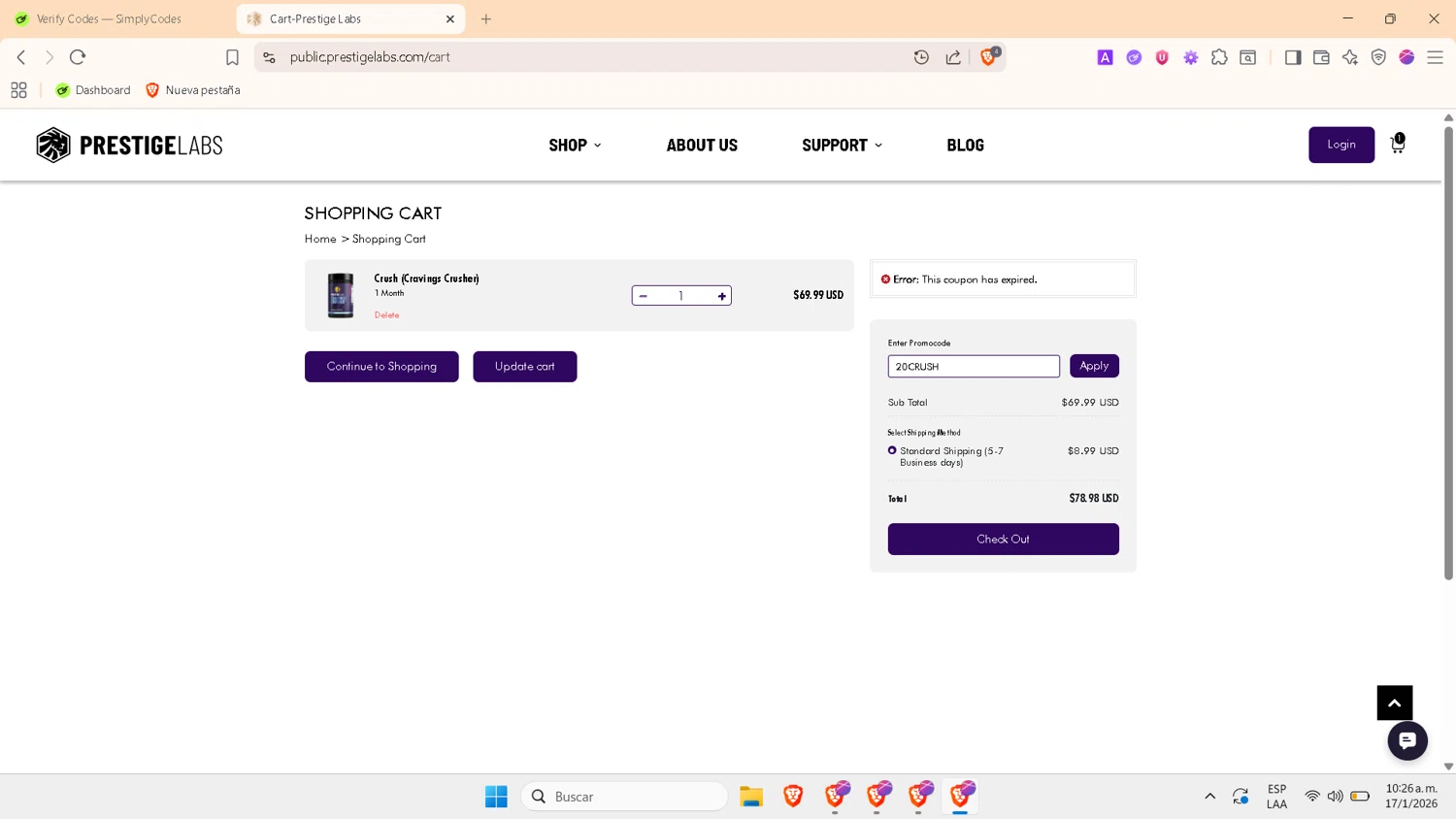
Task: Open ABOUT US page
Action: coord(702,145)
